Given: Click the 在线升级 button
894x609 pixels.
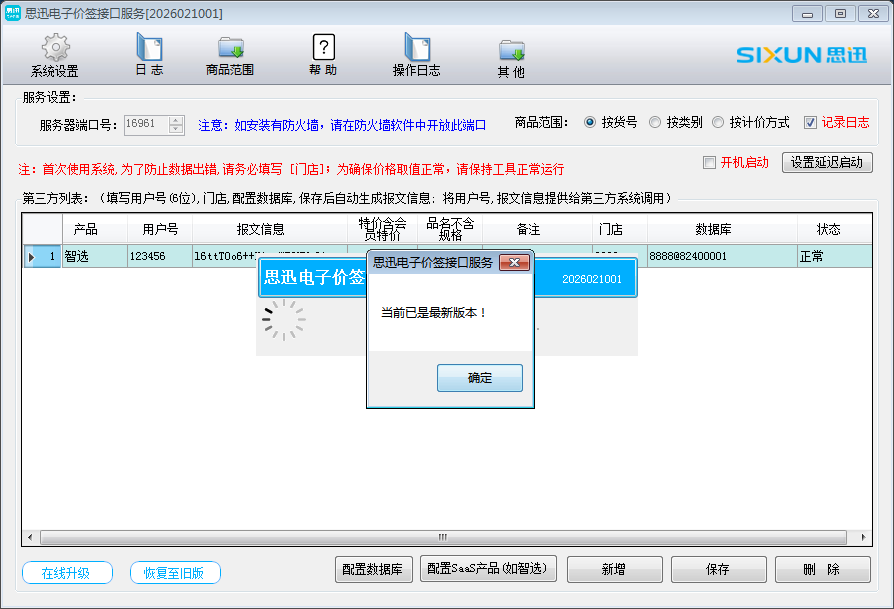Looking at the screenshot, I should pos(66,573).
